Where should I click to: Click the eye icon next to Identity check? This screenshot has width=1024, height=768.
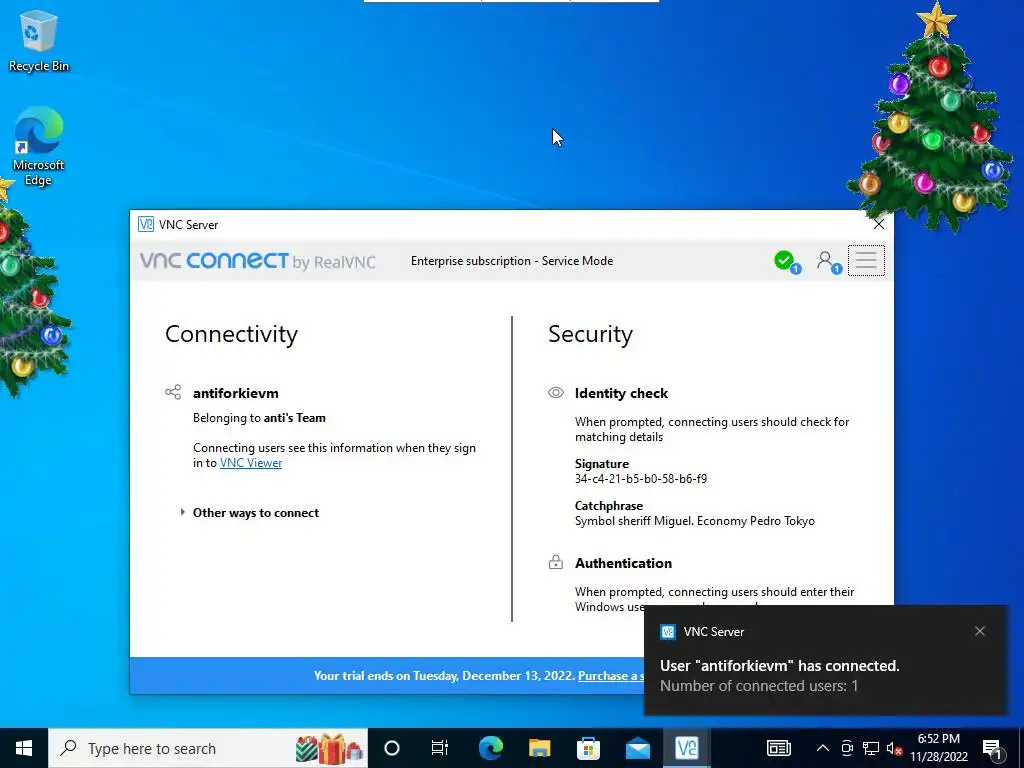coord(556,392)
